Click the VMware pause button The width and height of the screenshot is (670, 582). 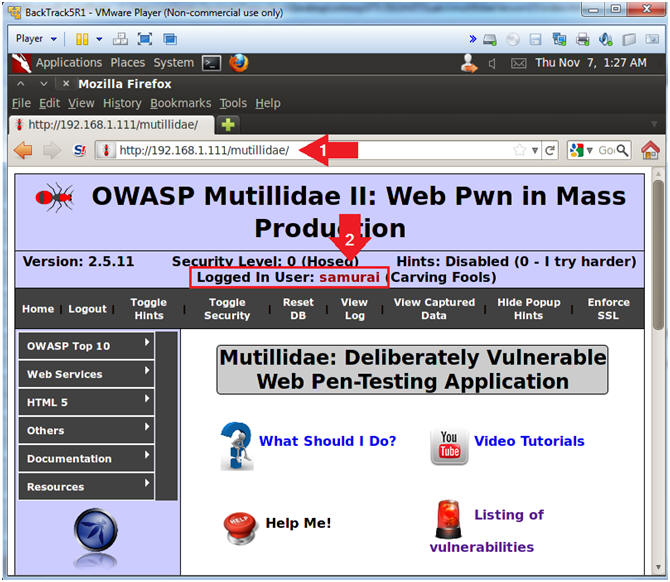(82, 39)
